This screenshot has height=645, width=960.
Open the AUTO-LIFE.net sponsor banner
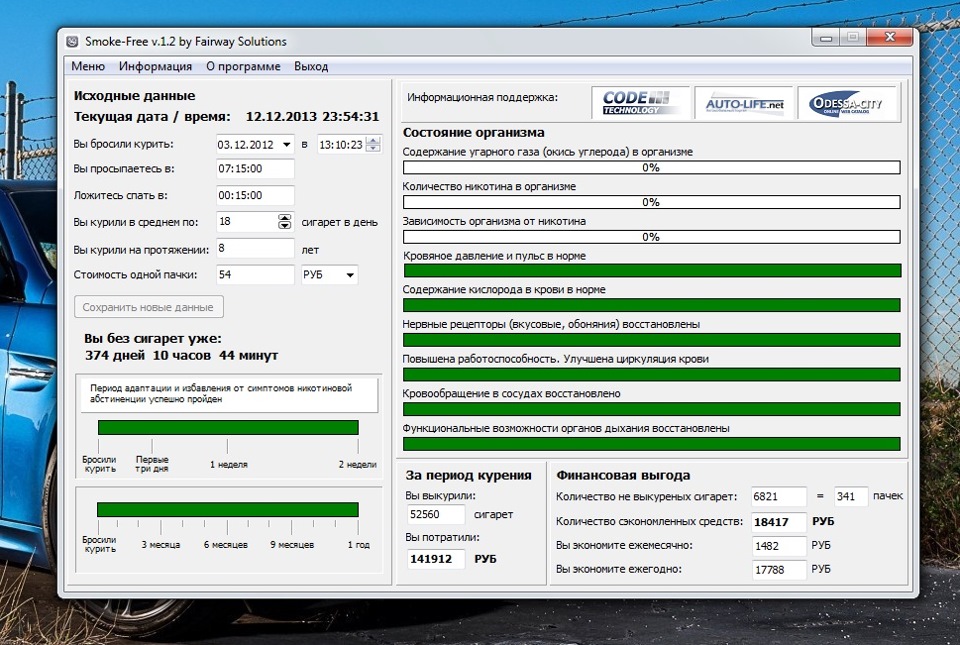tap(744, 103)
